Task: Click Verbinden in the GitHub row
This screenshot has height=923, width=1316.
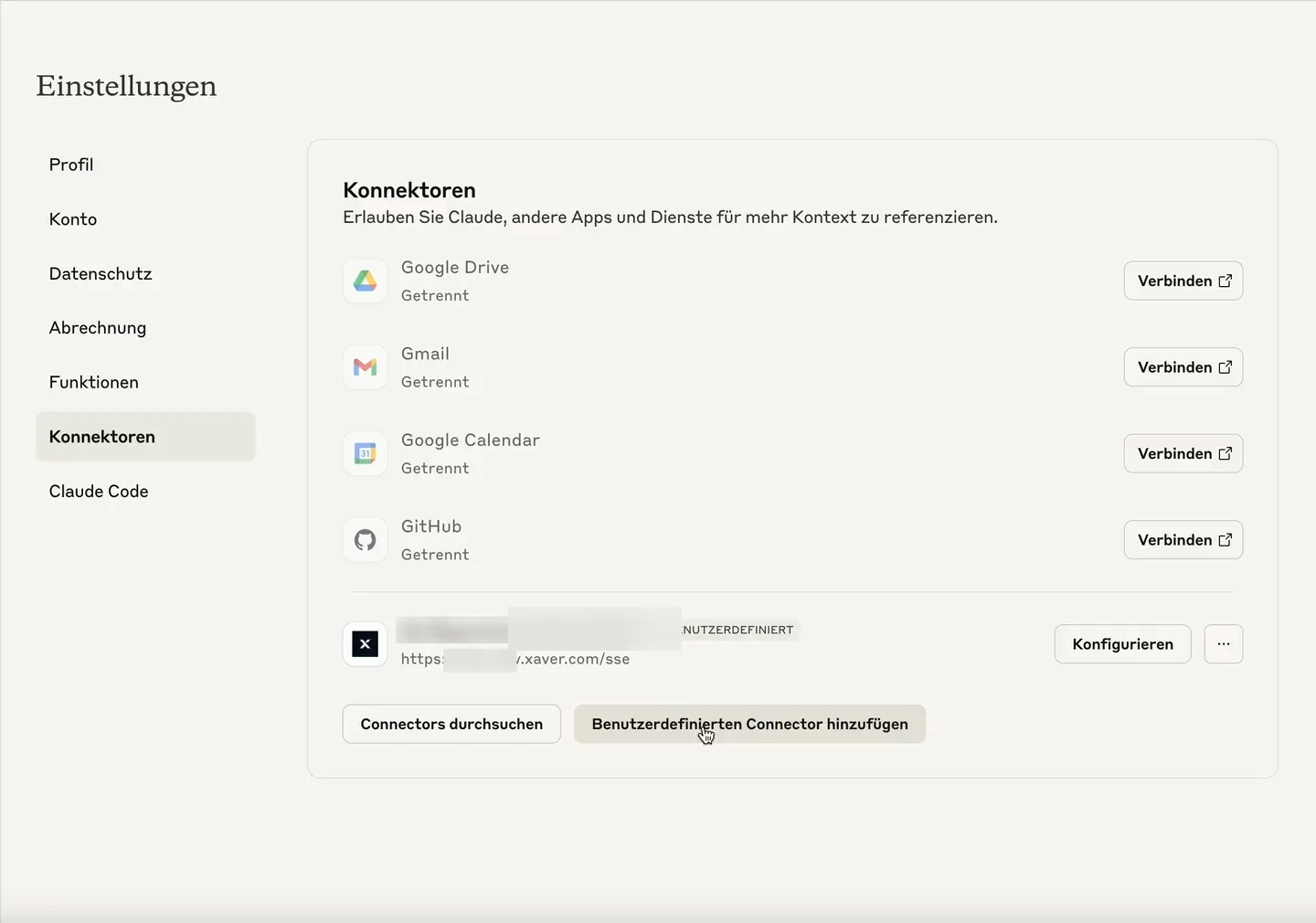Action: (x=1183, y=540)
